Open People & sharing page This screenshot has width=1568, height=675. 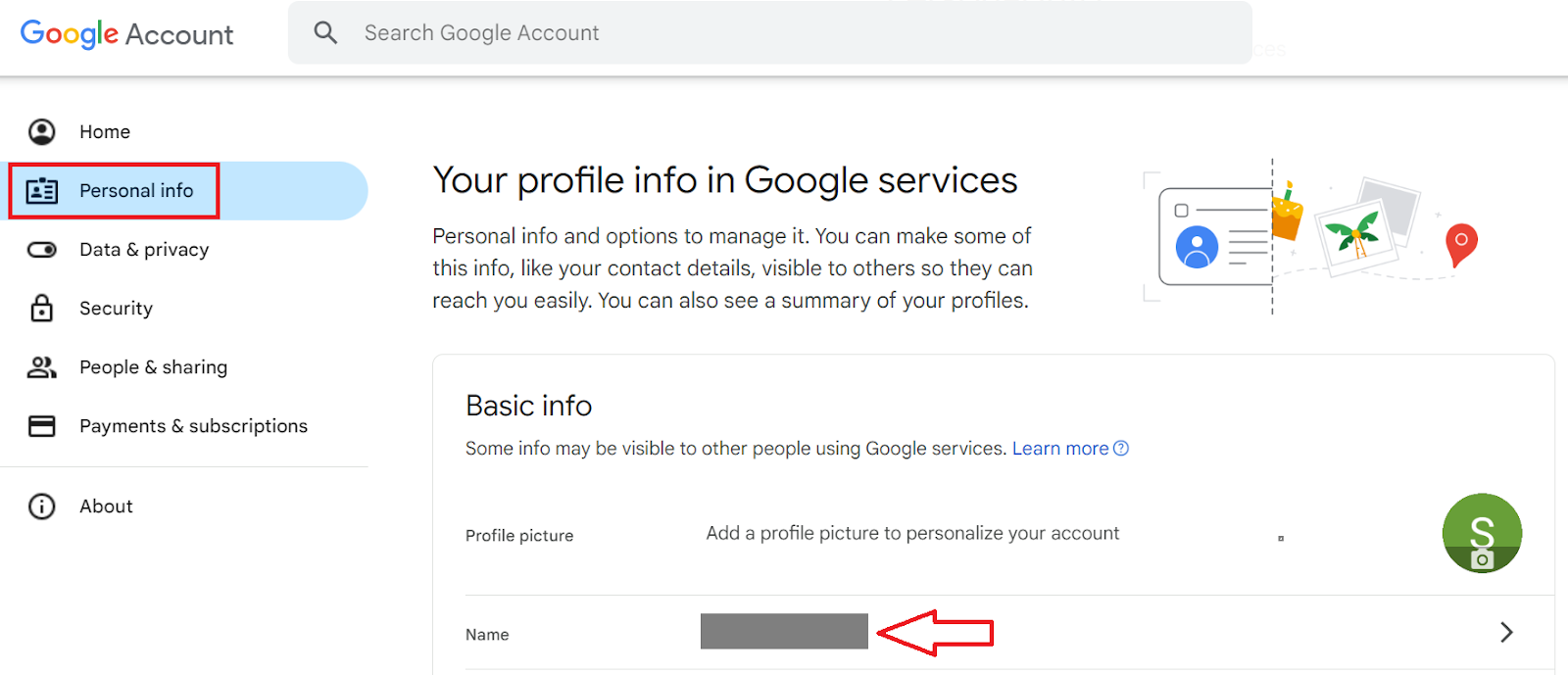tap(153, 367)
